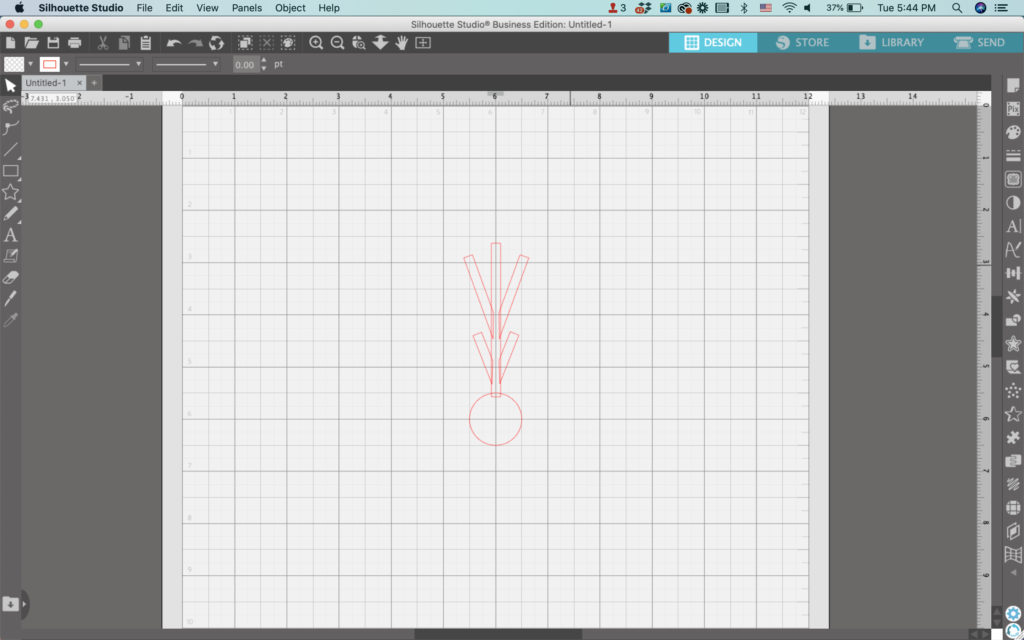Fit the page to window
Image resolution: width=1024 pixels, height=640 pixels.
click(x=423, y=43)
